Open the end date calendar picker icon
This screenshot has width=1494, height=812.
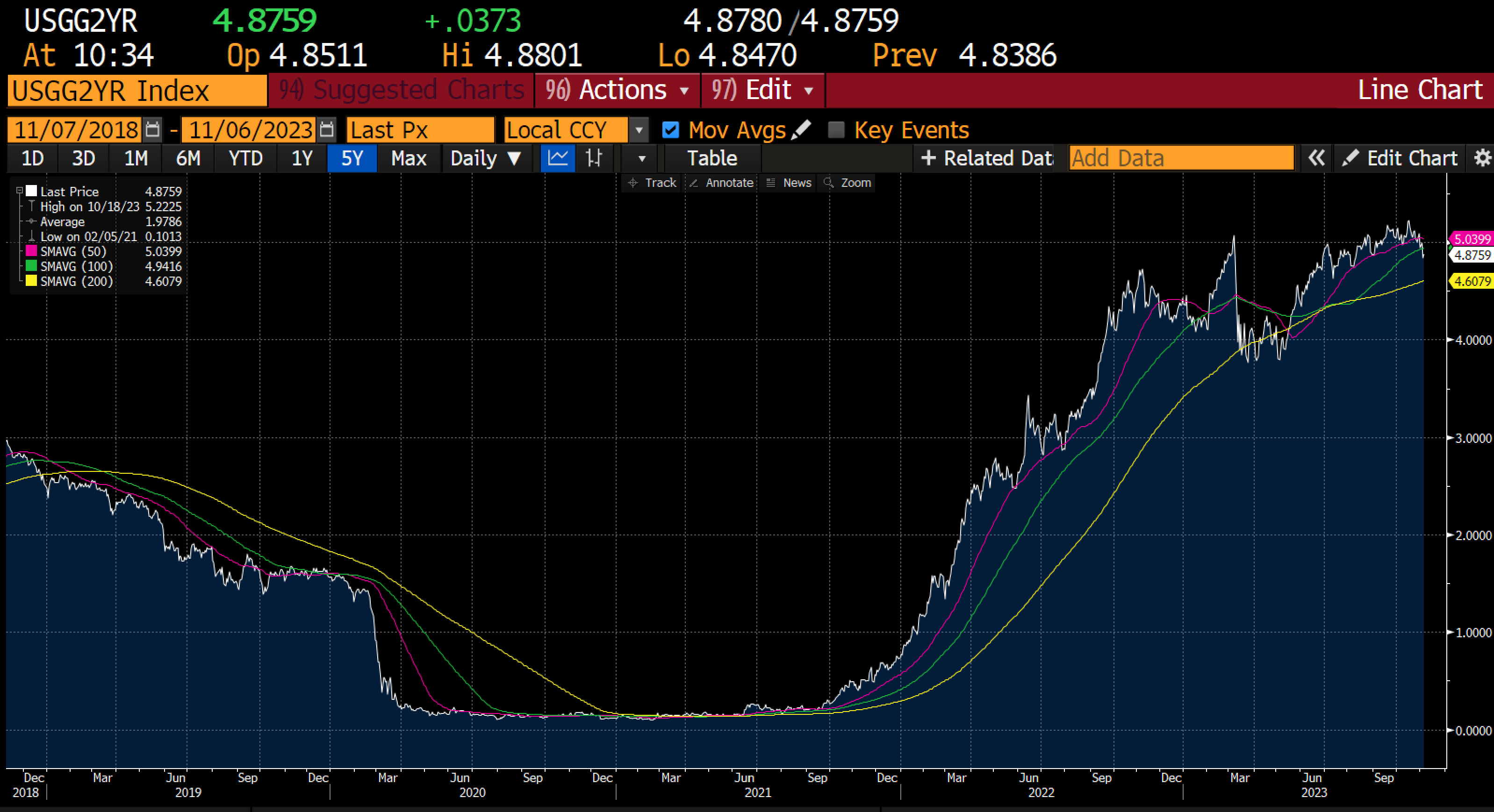[327, 129]
